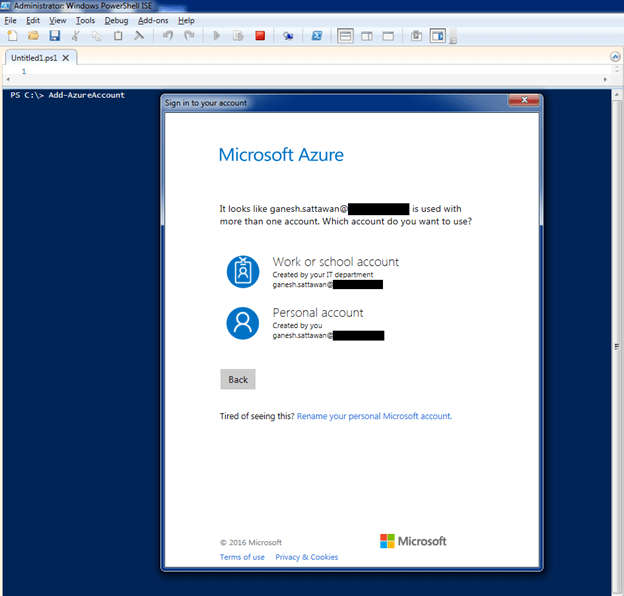The height and width of the screenshot is (596, 624).
Task: Open the Debug menu
Action: [x=116, y=21]
